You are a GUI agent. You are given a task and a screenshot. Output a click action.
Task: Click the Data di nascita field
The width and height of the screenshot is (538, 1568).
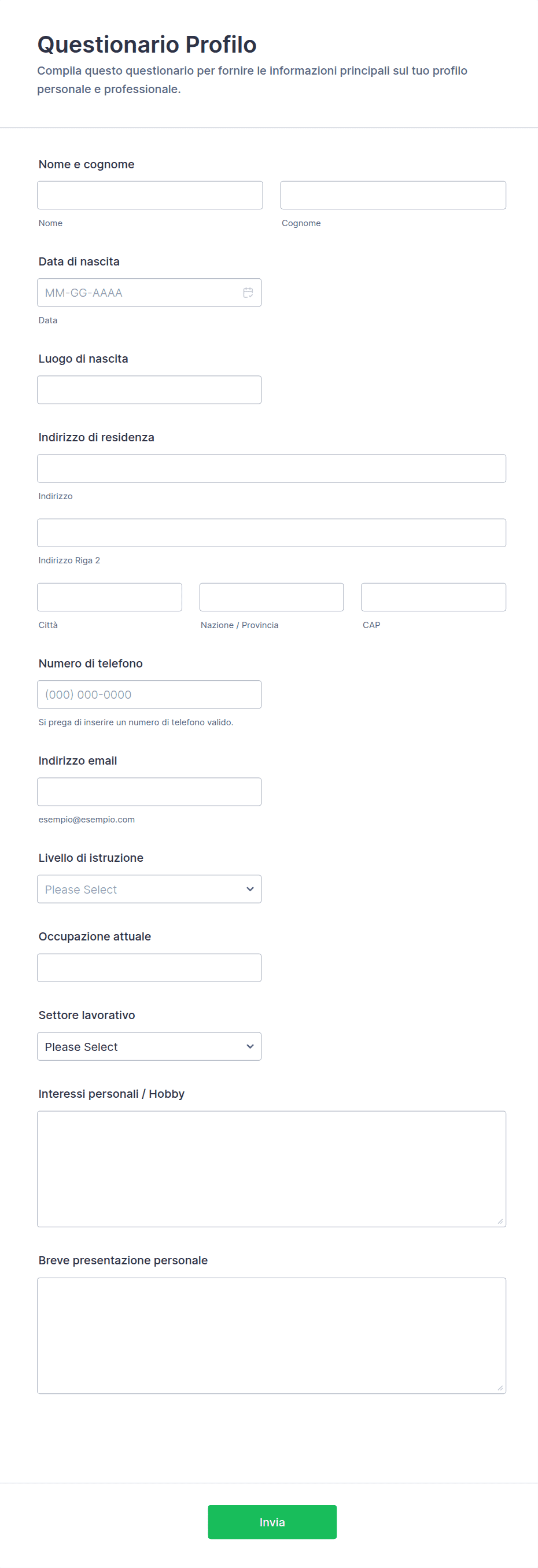point(137,293)
